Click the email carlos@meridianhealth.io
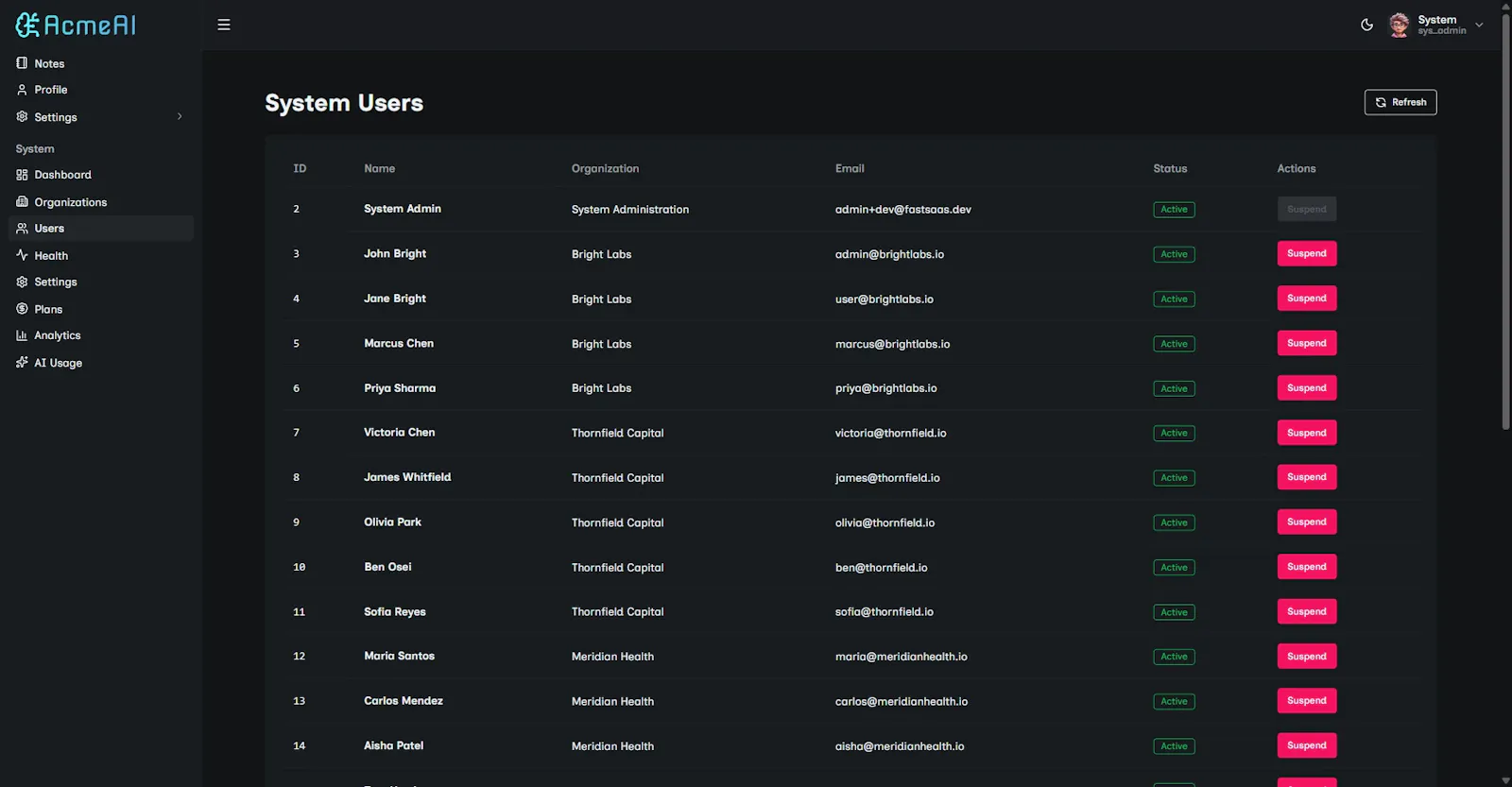1512x787 pixels. coord(901,701)
